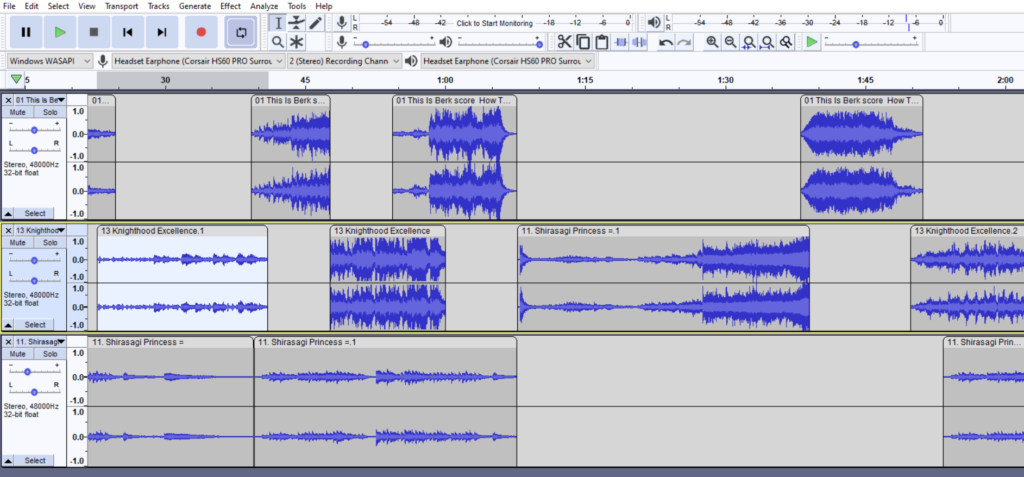This screenshot has height=477, width=1024.
Task: Start recording with the red Record button
Action: (201, 32)
